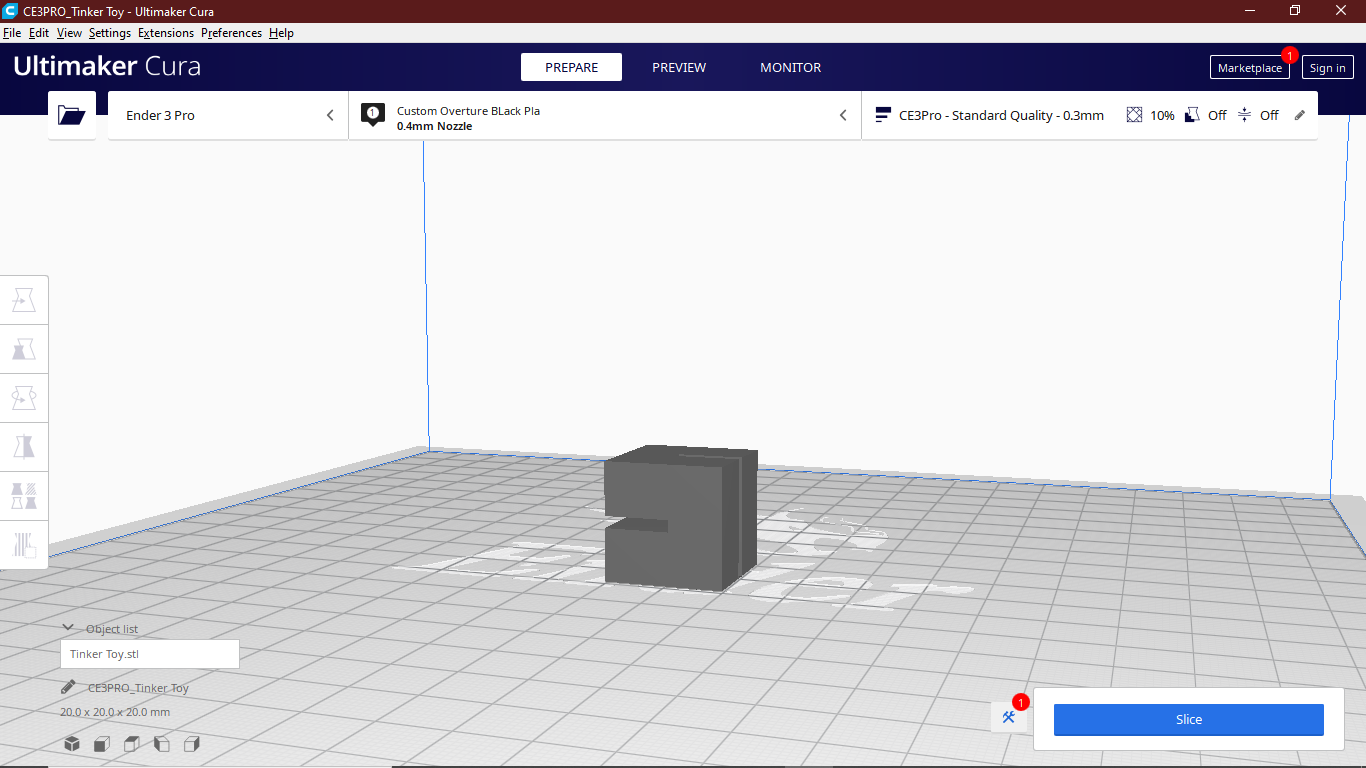The width and height of the screenshot is (1366, 768).
Task: Collapse the Object list
Action: (x=68, y=628)
